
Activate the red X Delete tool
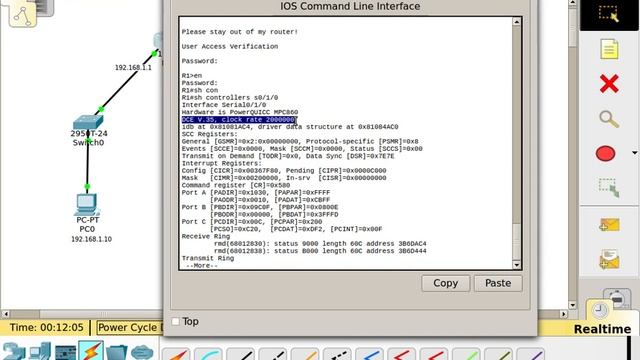pos(609,84)
